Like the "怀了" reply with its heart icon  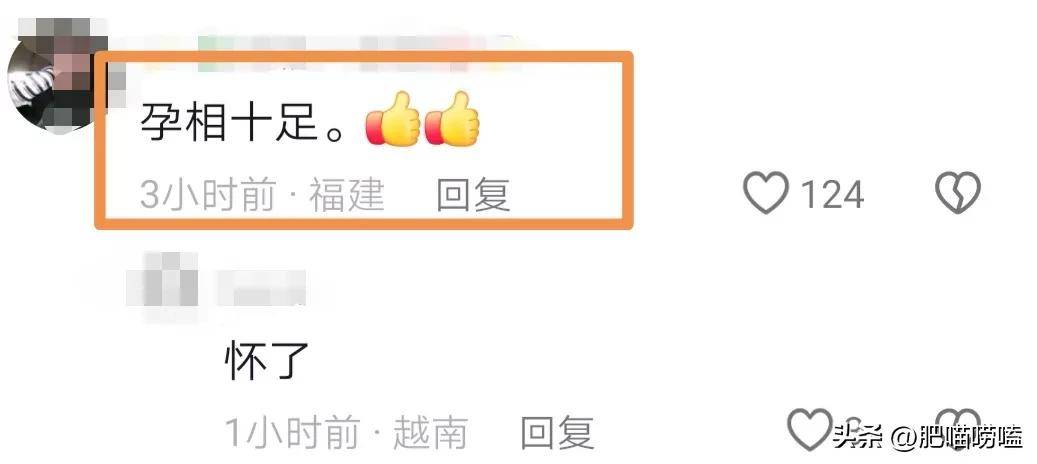(810, 430)
